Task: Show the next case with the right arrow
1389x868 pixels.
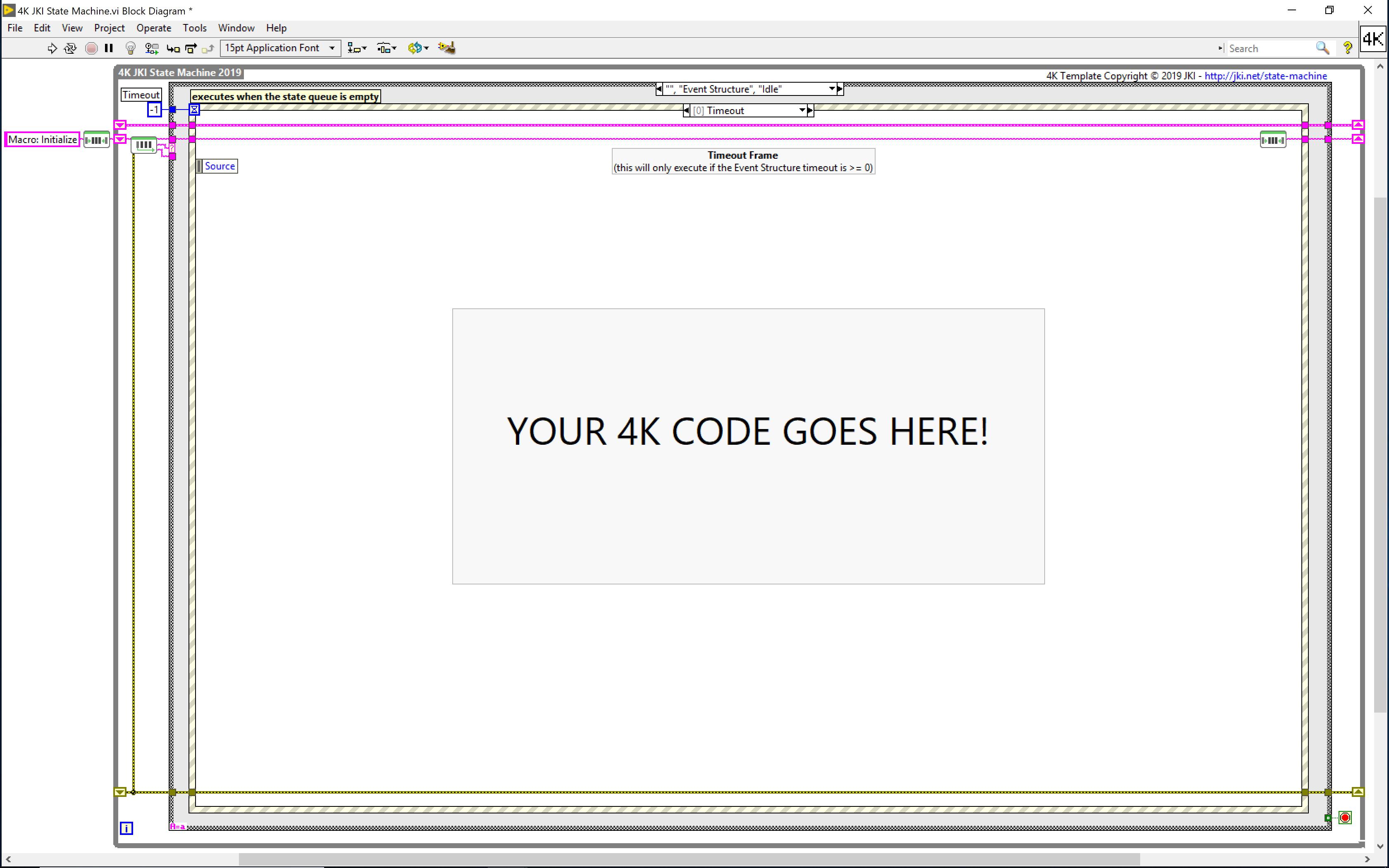Action: 840,89
